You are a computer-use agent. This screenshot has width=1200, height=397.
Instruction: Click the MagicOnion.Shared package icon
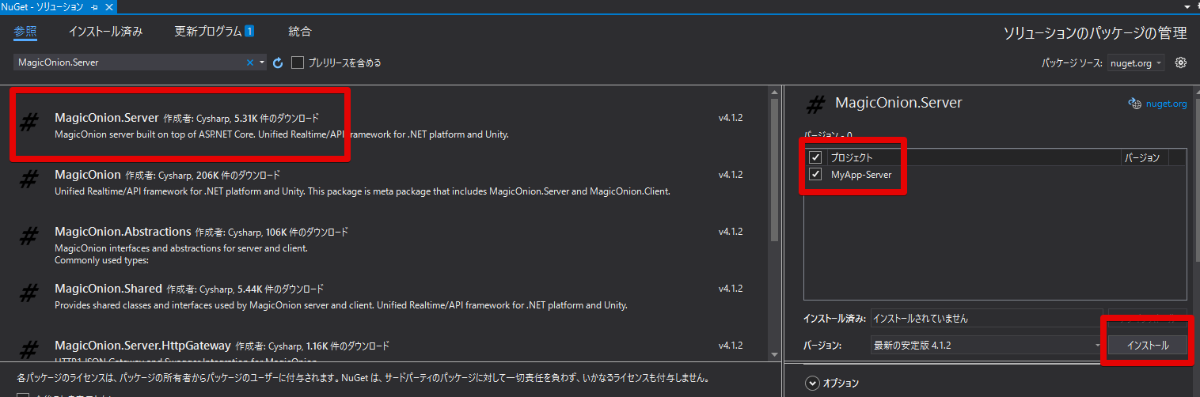[x=30, y=294]
